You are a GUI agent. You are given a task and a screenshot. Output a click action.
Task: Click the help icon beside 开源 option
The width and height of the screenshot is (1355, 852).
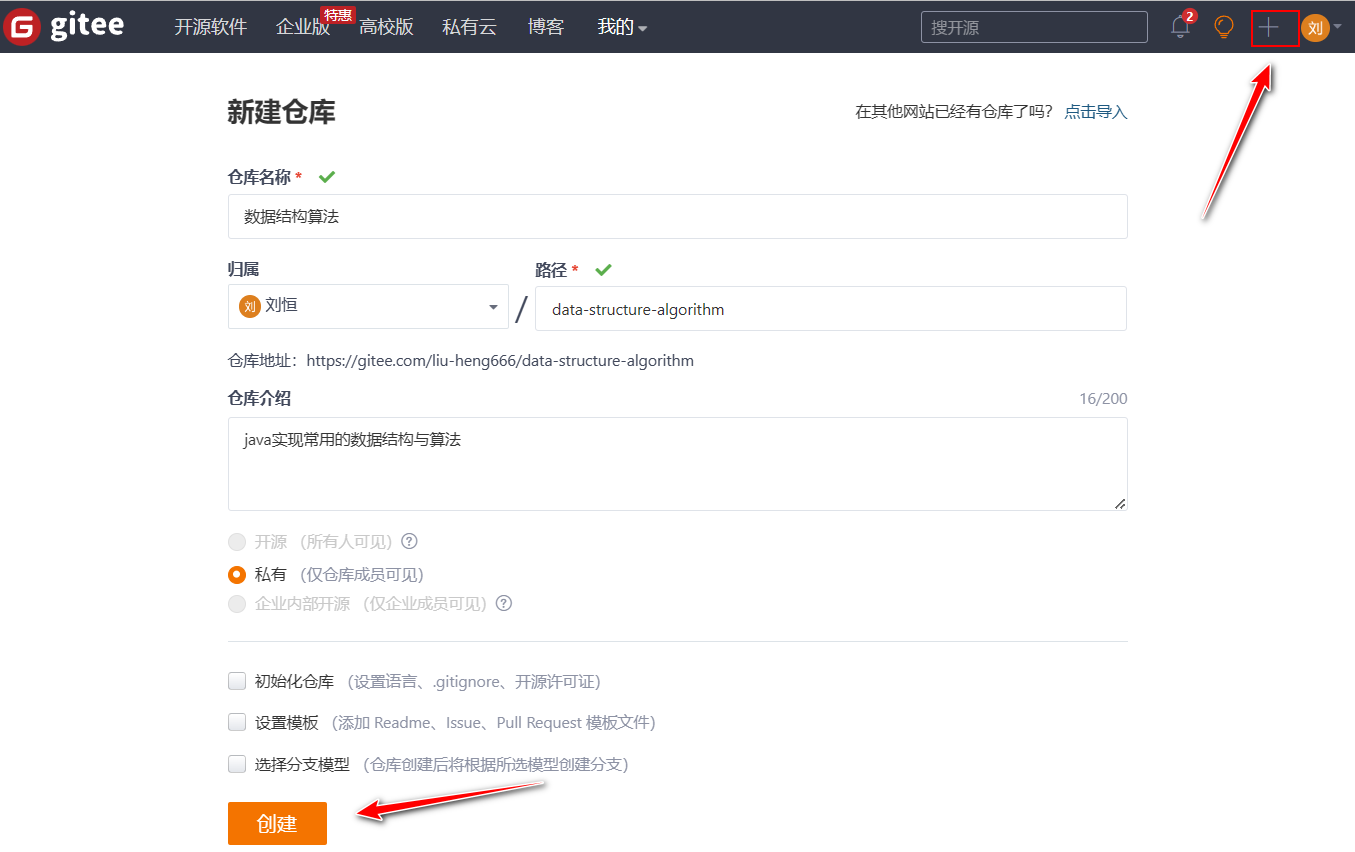tap(409, 541)
